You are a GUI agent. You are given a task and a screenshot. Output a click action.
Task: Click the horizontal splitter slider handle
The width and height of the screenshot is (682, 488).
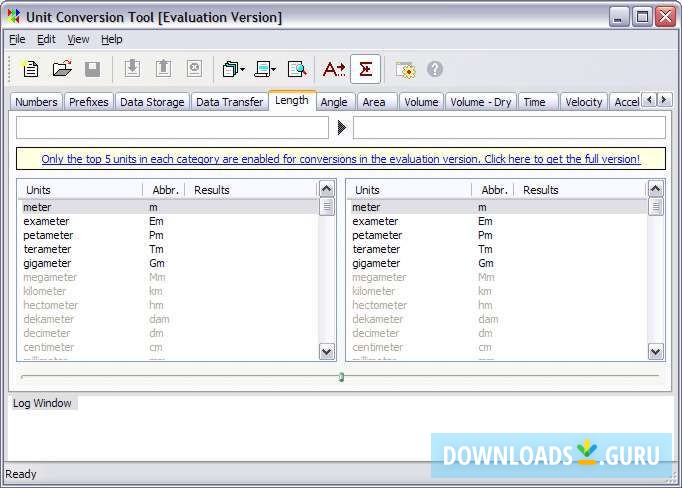click(x=341, y=377)
